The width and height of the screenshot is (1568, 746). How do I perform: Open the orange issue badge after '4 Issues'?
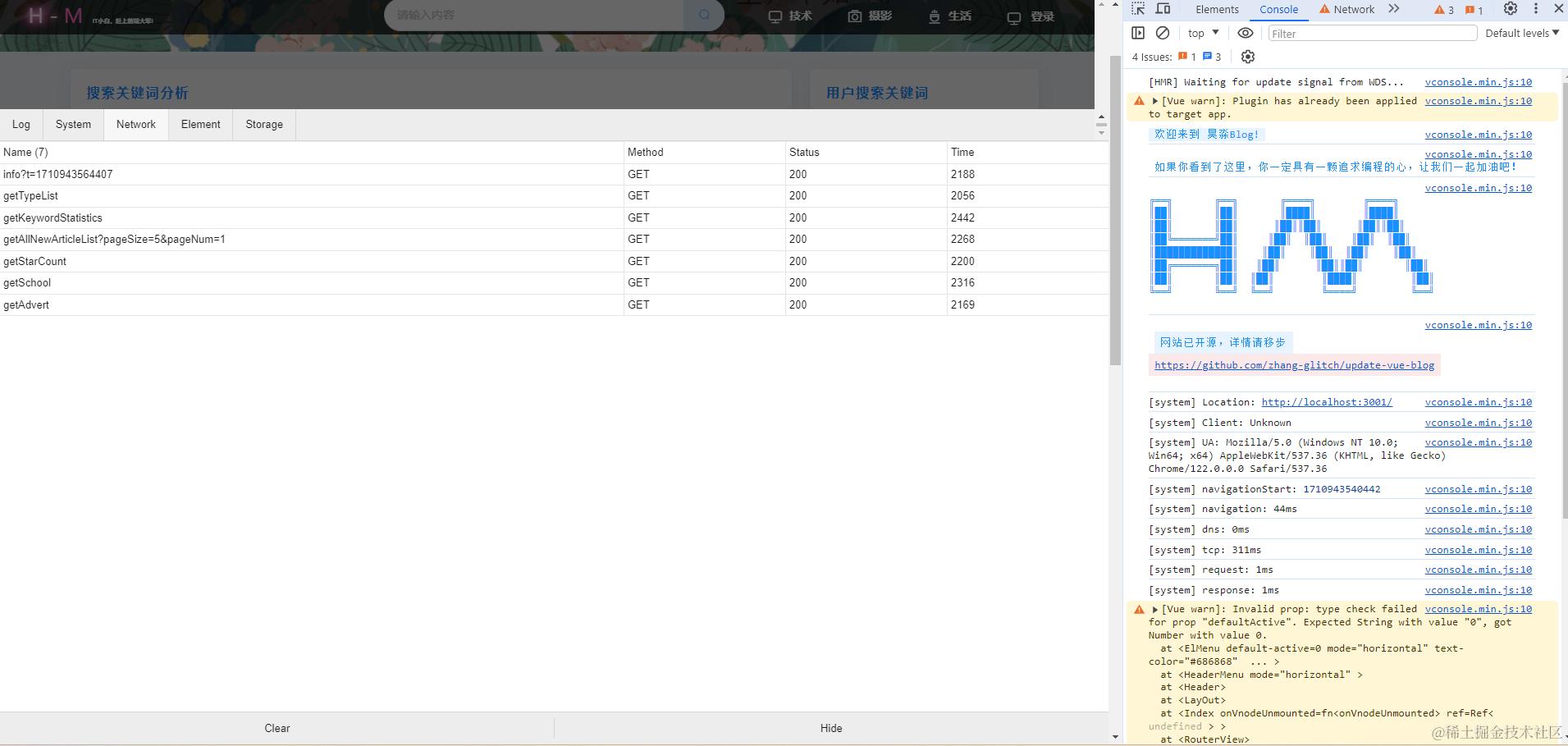click(x=1186, y=57)
